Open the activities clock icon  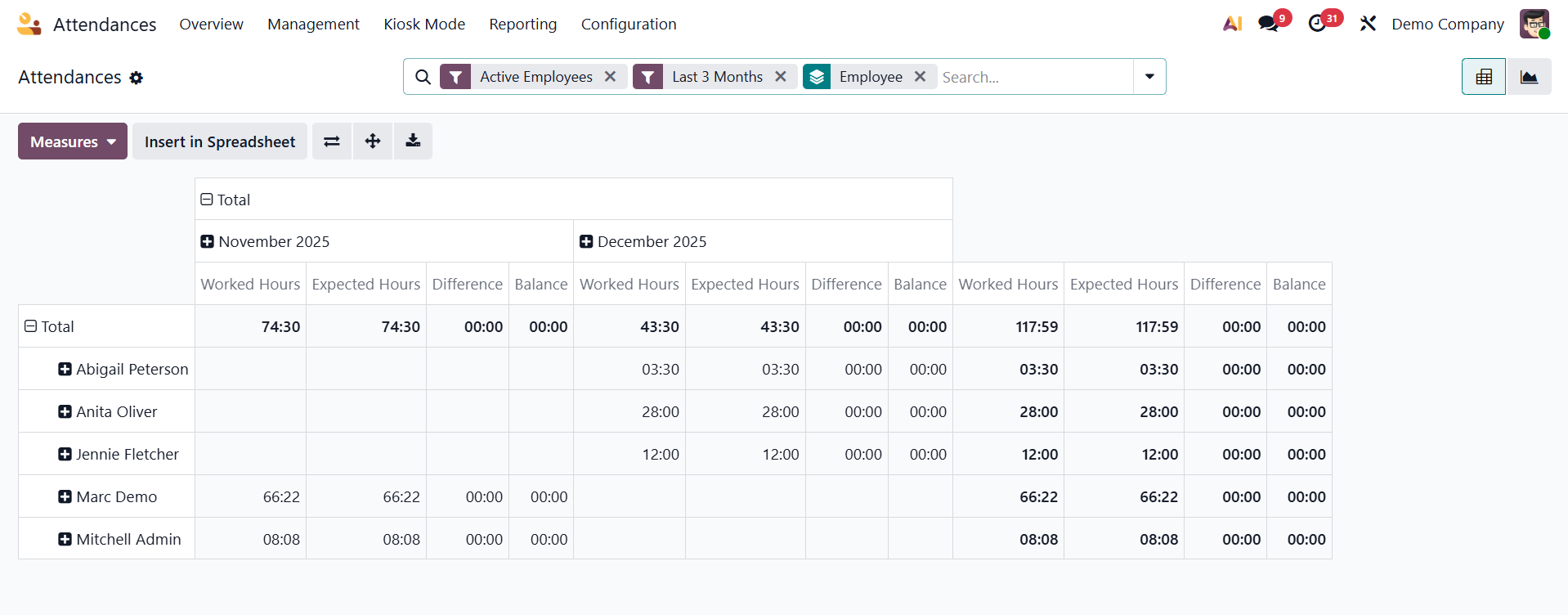tap(1317, 24)
